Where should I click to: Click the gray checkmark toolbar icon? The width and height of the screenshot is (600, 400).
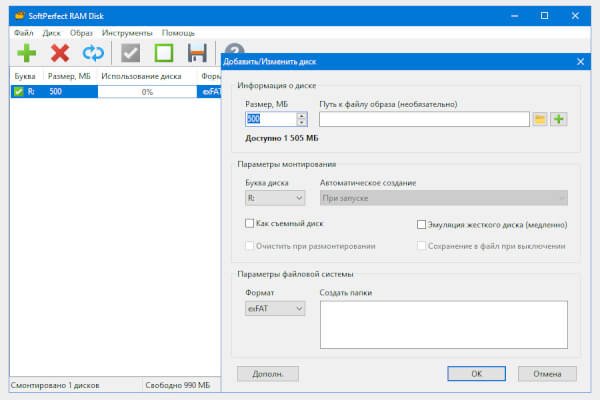coord(130,53)
